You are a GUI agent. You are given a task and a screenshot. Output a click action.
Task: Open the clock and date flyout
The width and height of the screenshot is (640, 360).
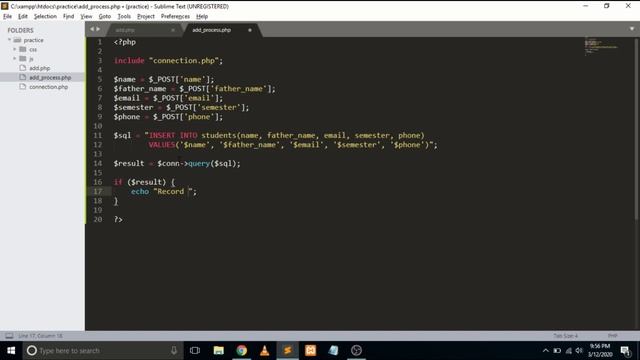pos(600,351)
